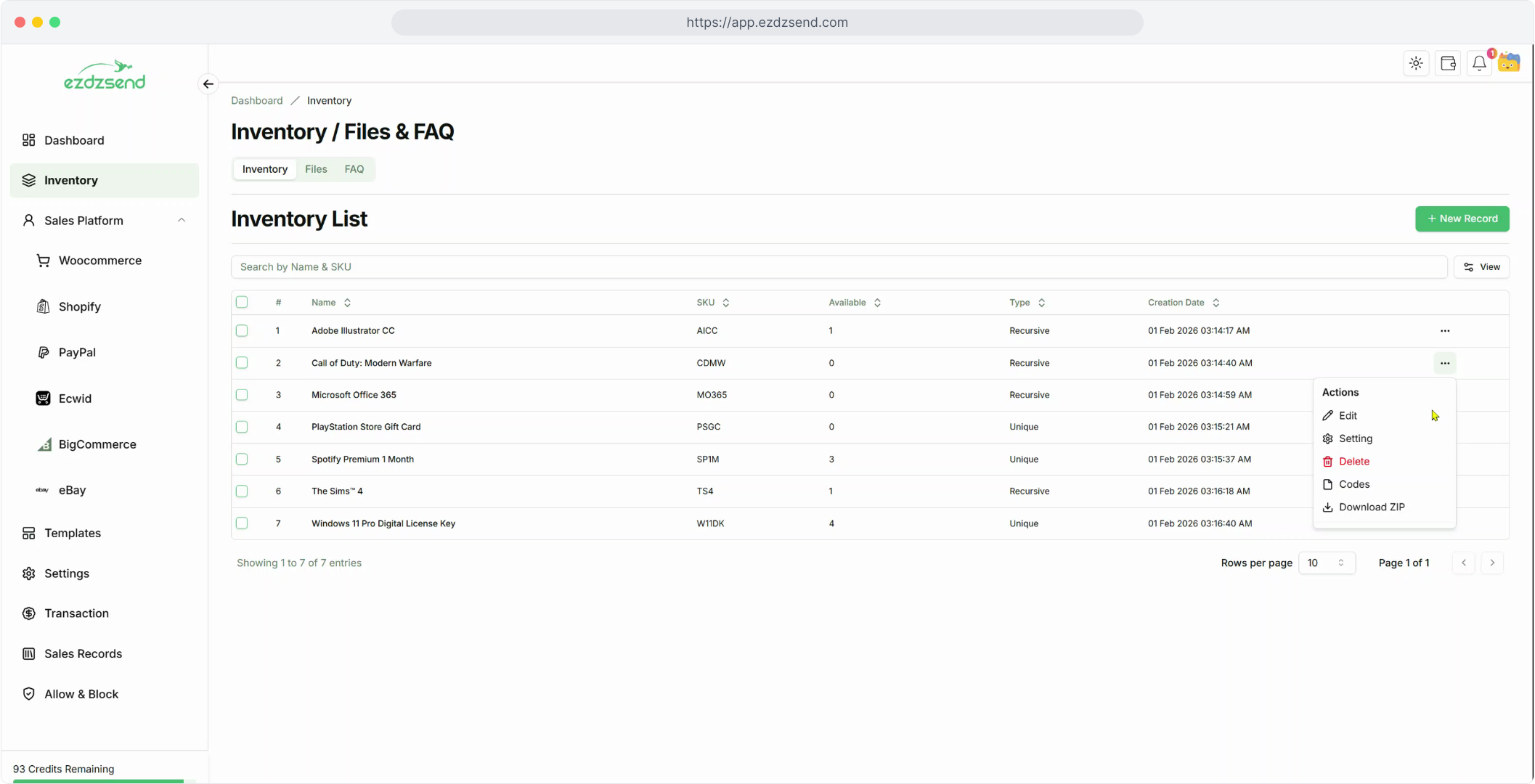Screen dimensions: 1535x784
Task: Tick the Windows 11 Pro row checkbox
Action: tap(242, 523)
